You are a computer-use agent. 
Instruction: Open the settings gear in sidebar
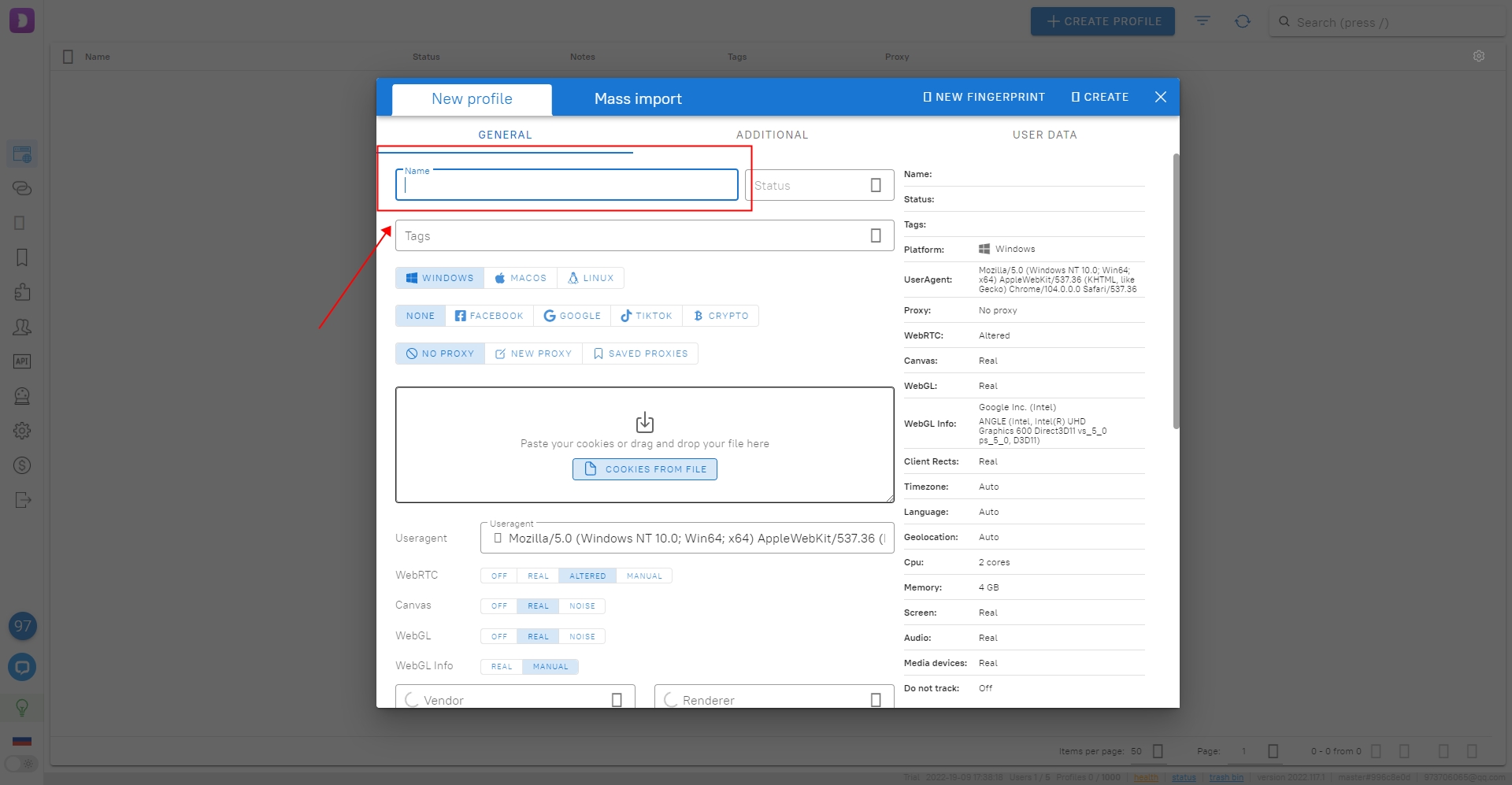(22, 431)
